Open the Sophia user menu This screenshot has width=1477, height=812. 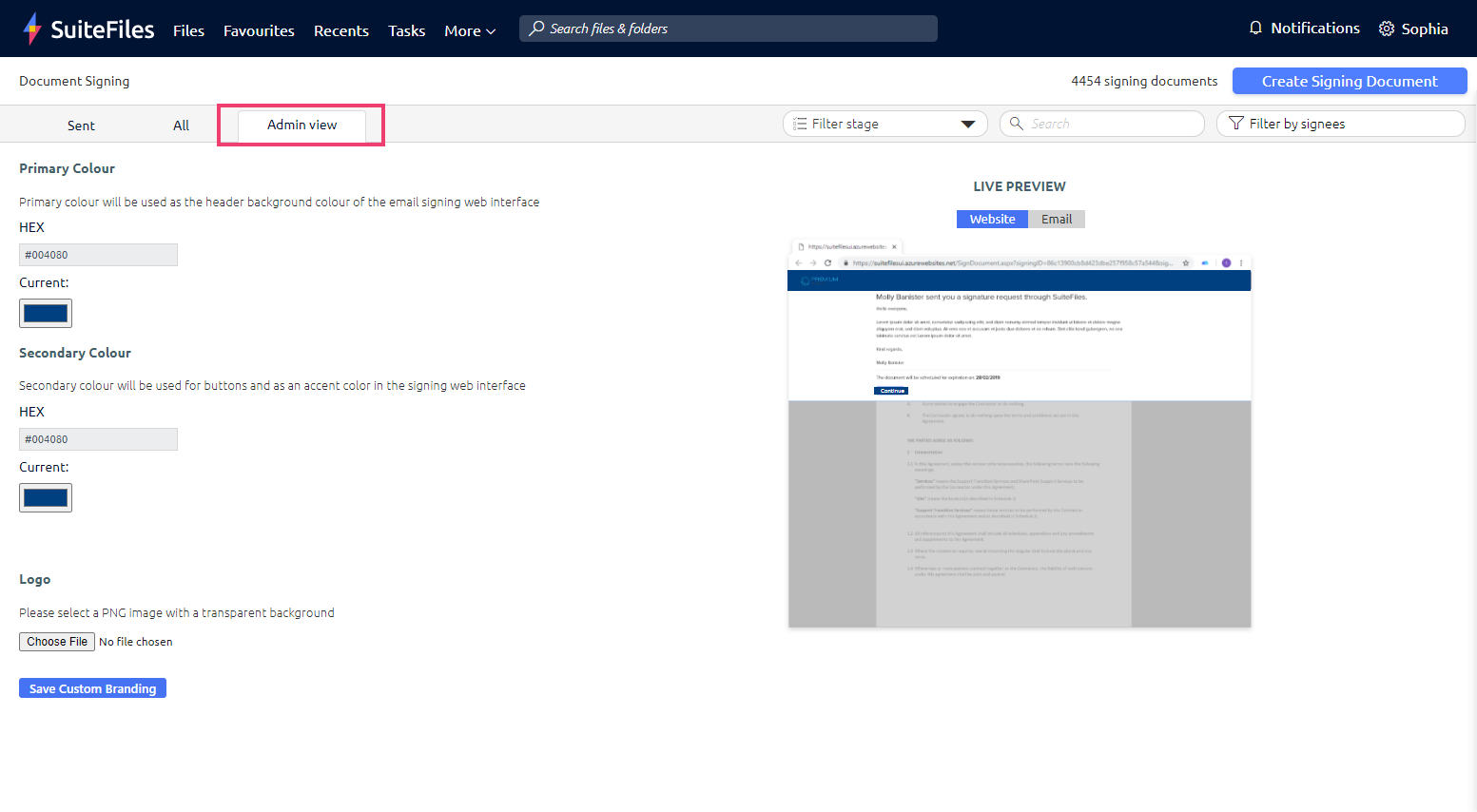click(x=1425, y=29)
